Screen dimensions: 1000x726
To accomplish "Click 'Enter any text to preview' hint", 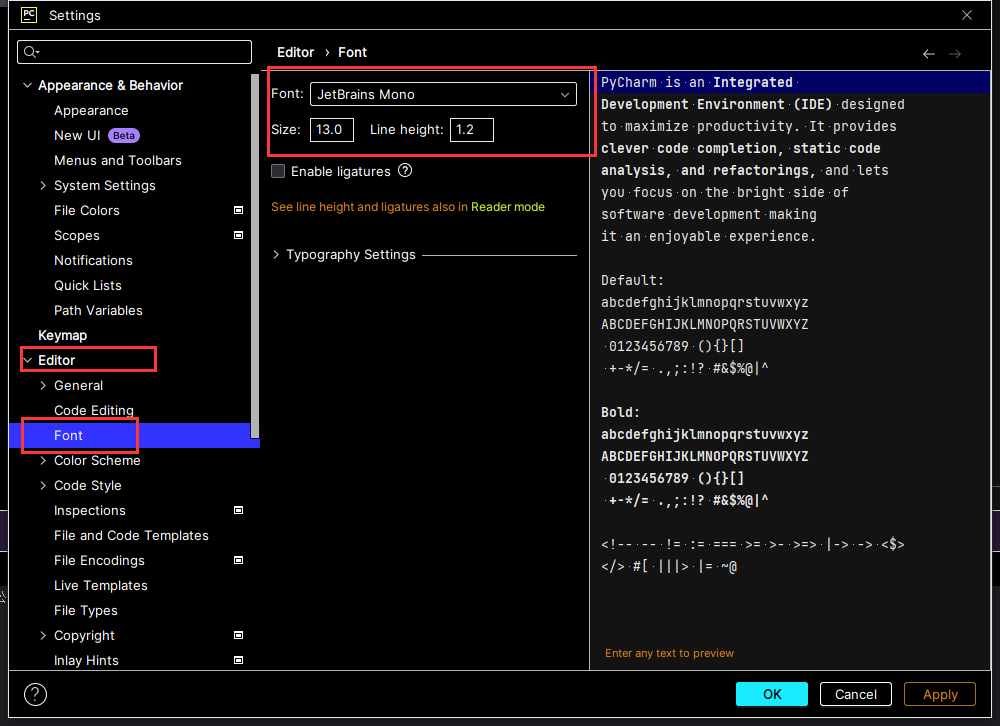I will click(x=669, y=653).
